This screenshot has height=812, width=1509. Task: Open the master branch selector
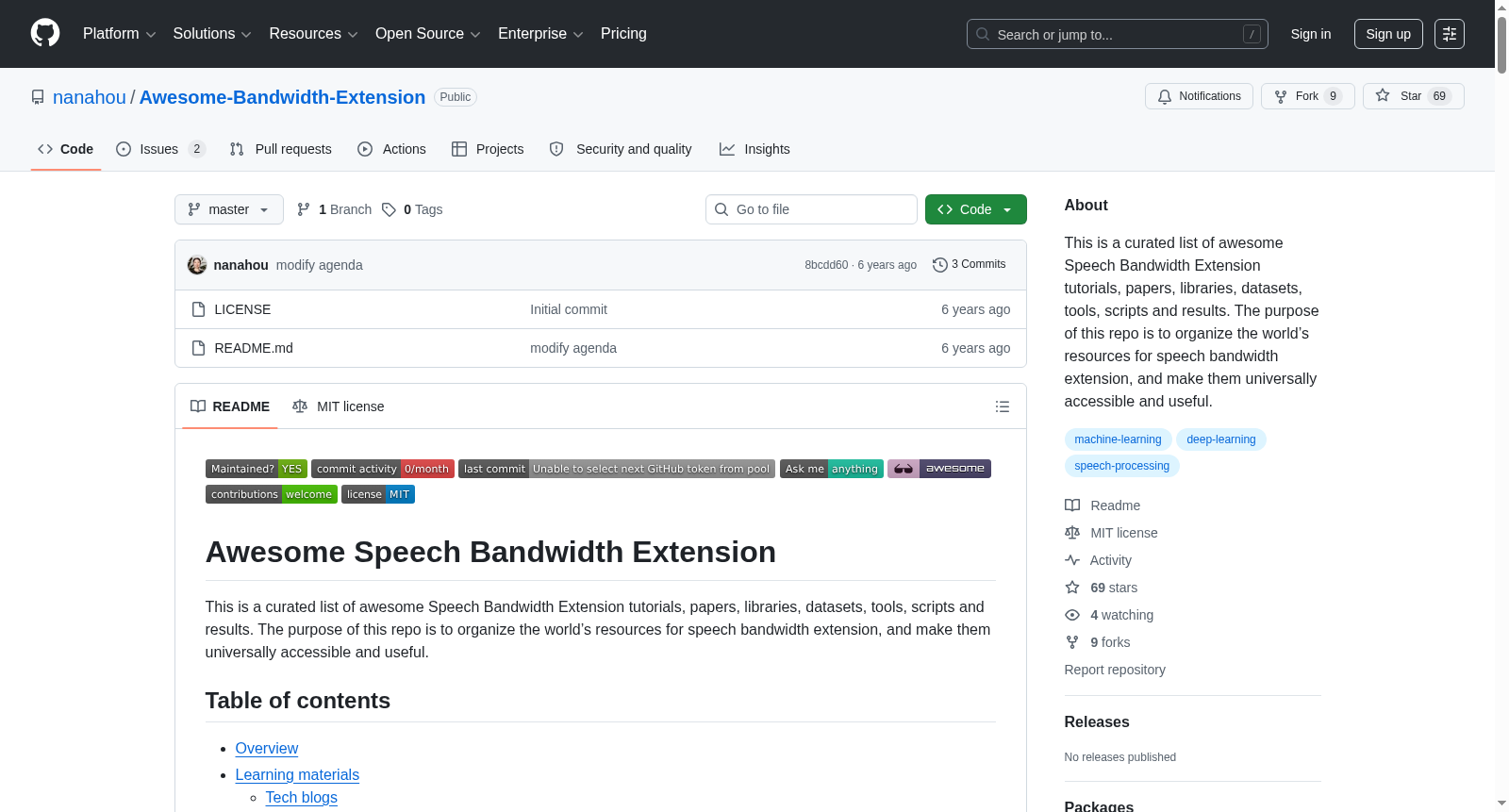[229, 209]
